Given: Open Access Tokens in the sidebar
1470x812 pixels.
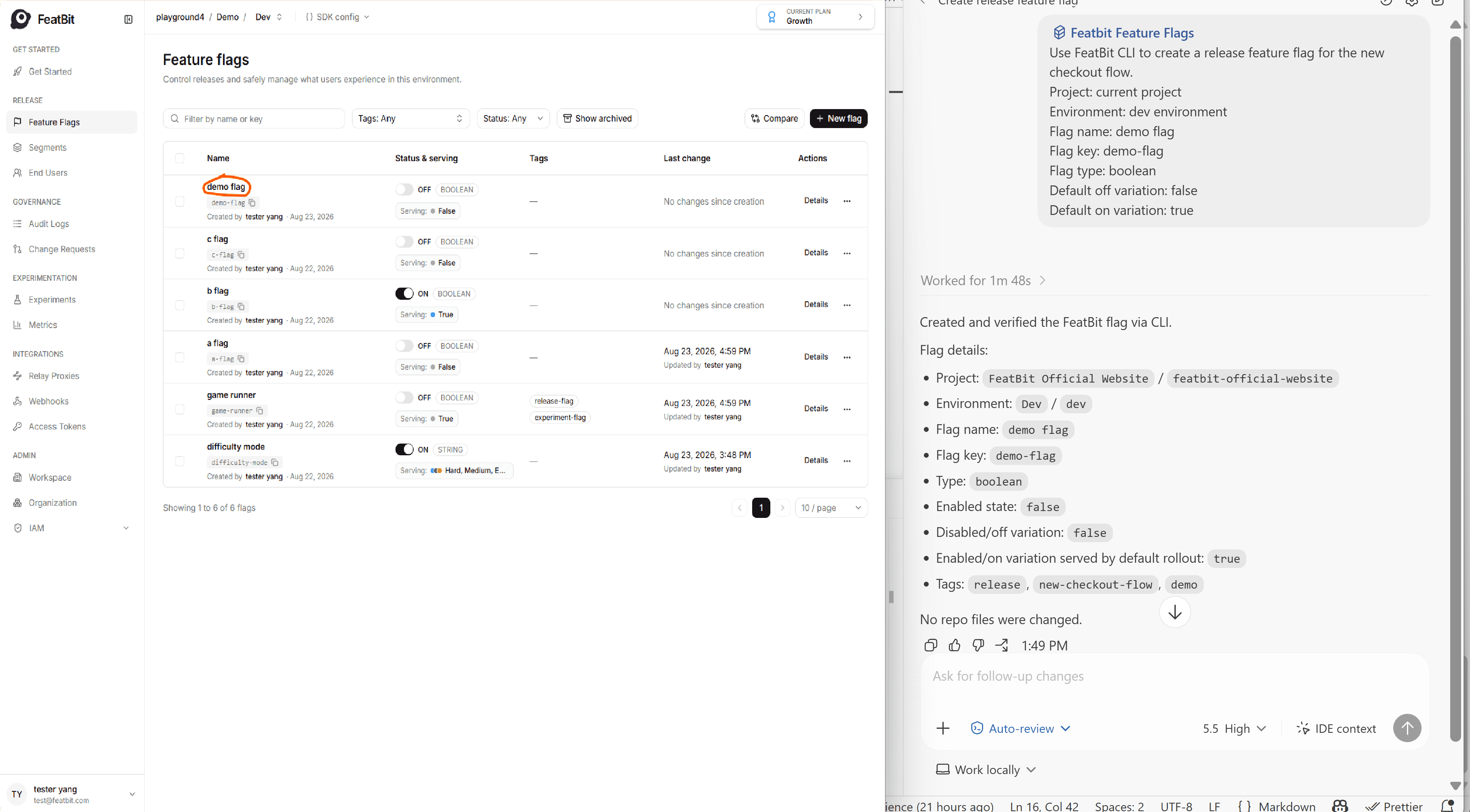Looking at the screenshot, I should tap(72, 426).
